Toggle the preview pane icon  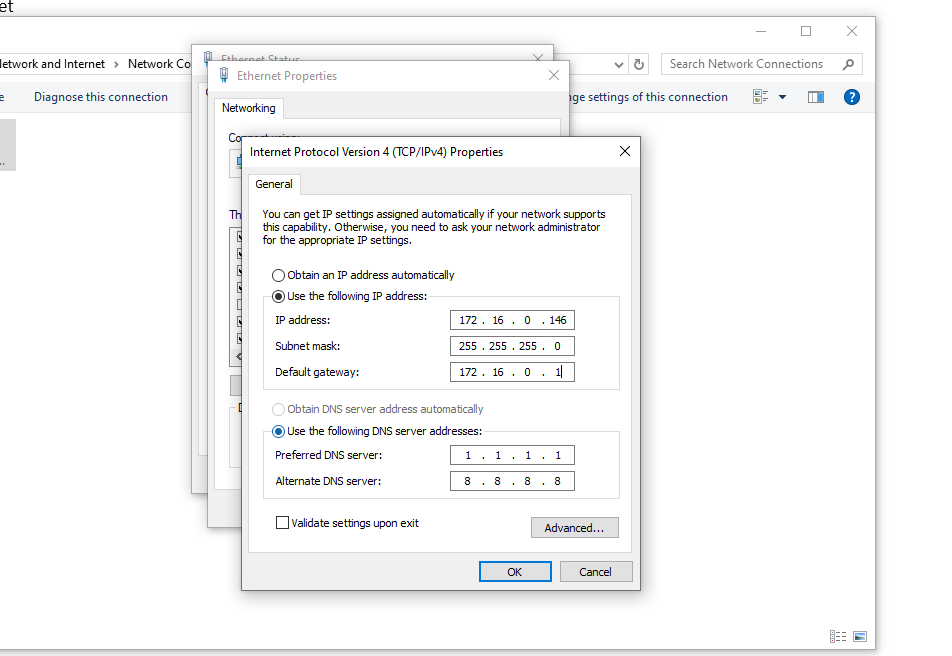tap(816, 97)
